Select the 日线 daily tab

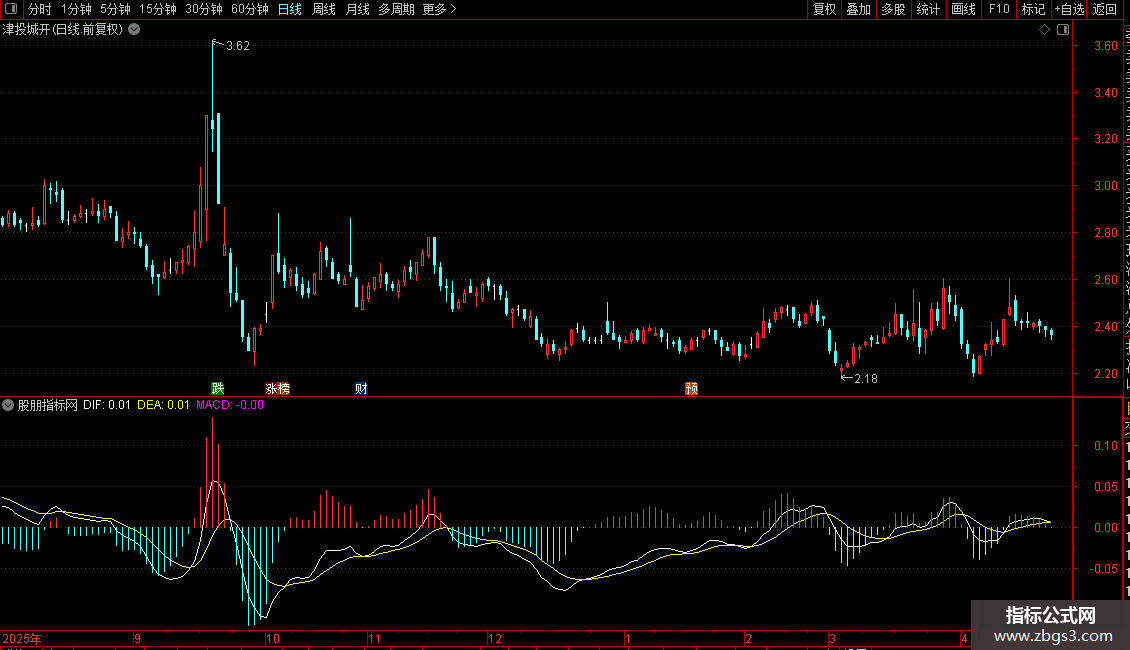pos(290,9)
